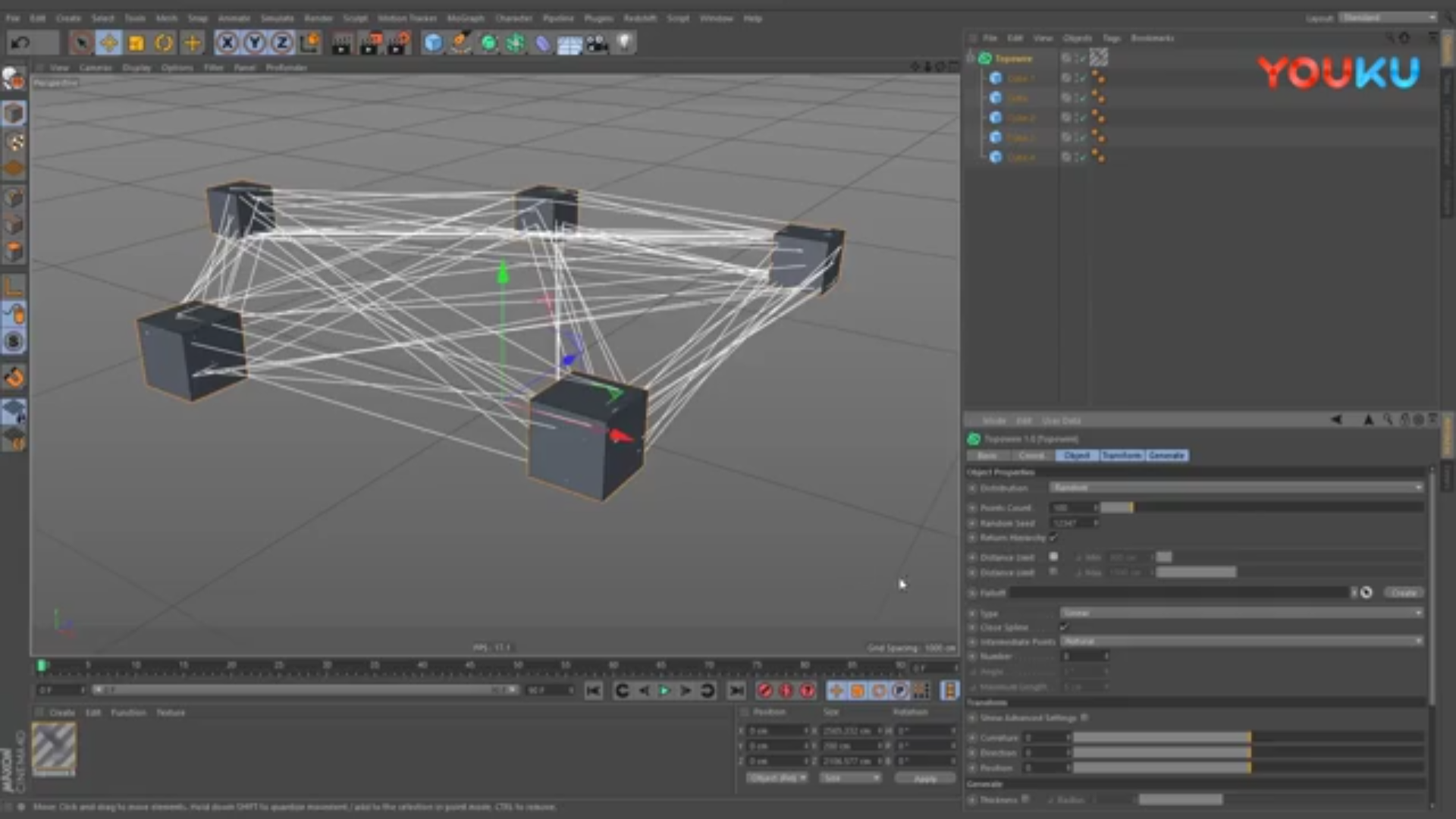Open the Intermediate Points dropdown
1456x819 pixels.
tap(1236, 641)
